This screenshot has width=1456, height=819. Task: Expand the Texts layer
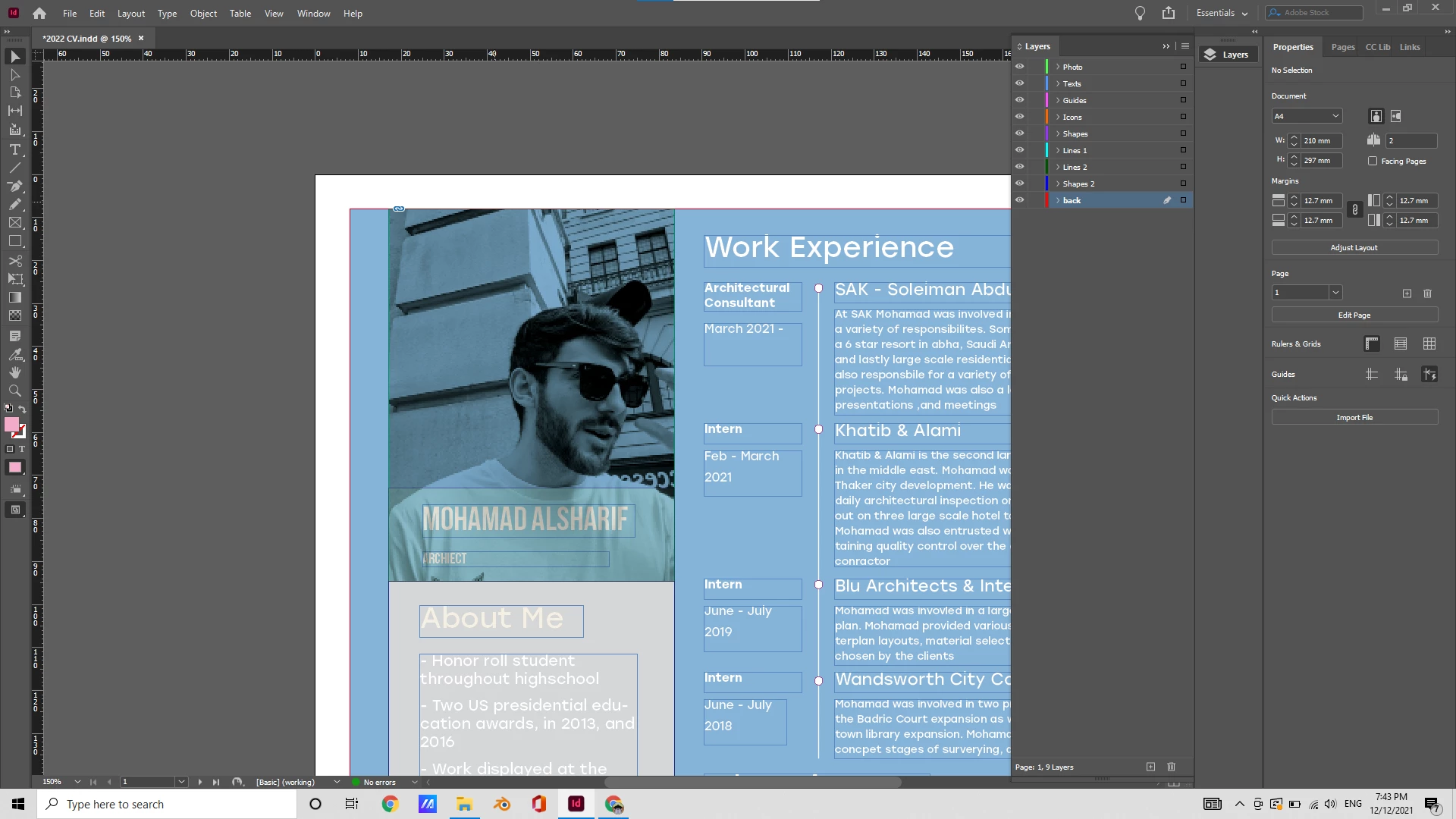click(1058, 83)
